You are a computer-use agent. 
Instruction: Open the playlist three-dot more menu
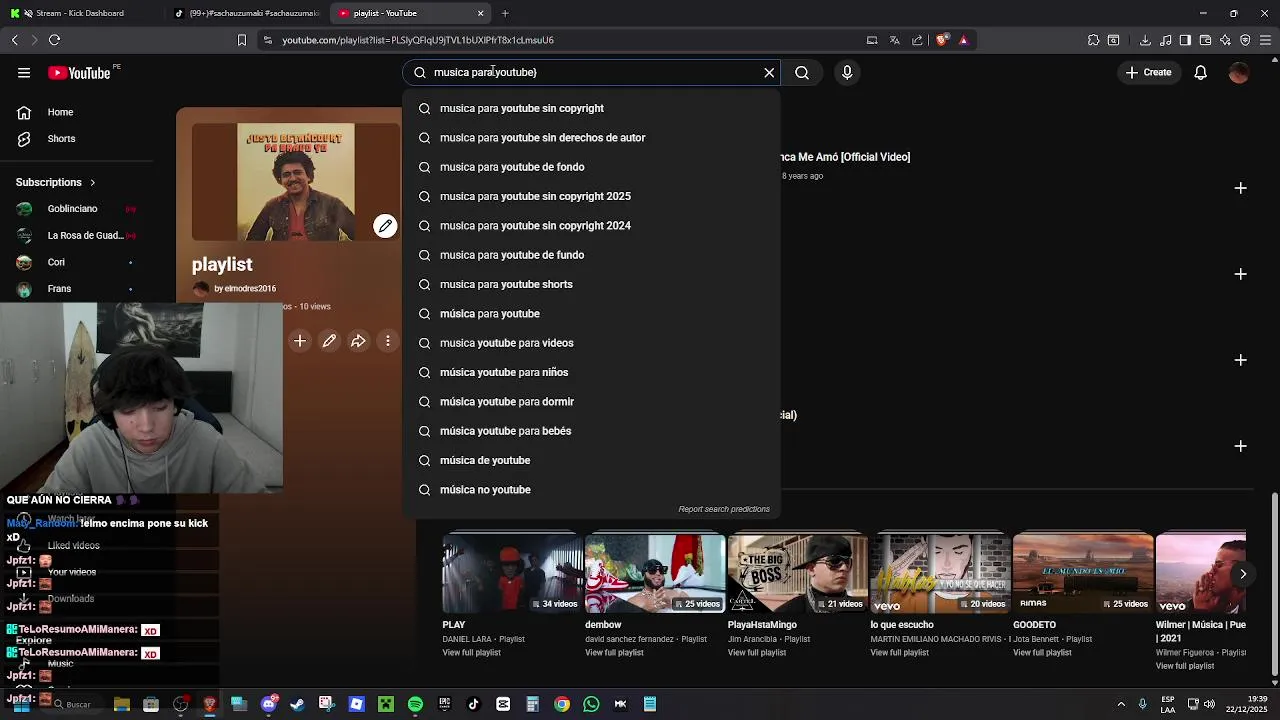[x=388, y=341]
